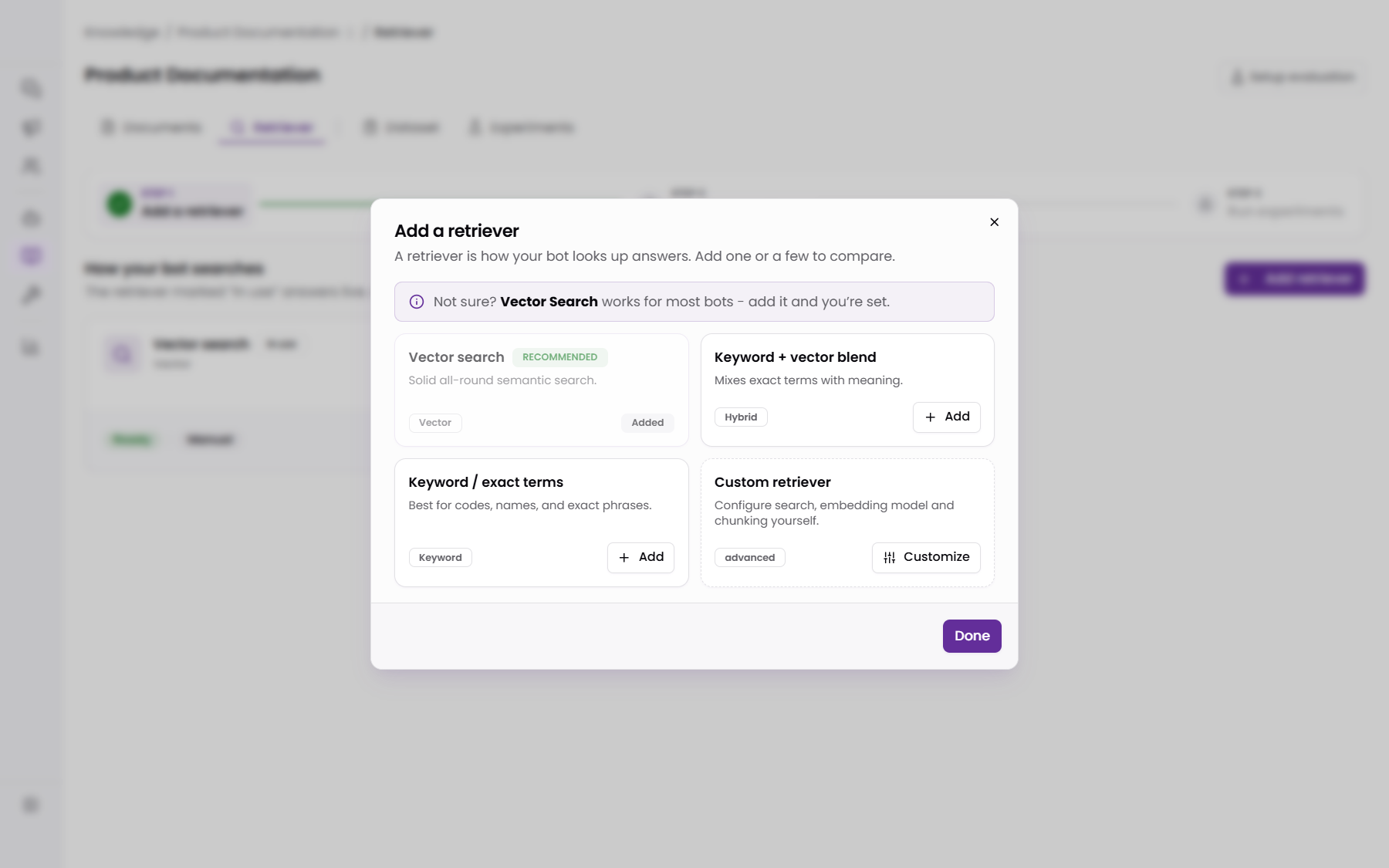Click the sliders icon in Customize button
The width and height of the screenshot is (1389, 868).
point(889,558)
